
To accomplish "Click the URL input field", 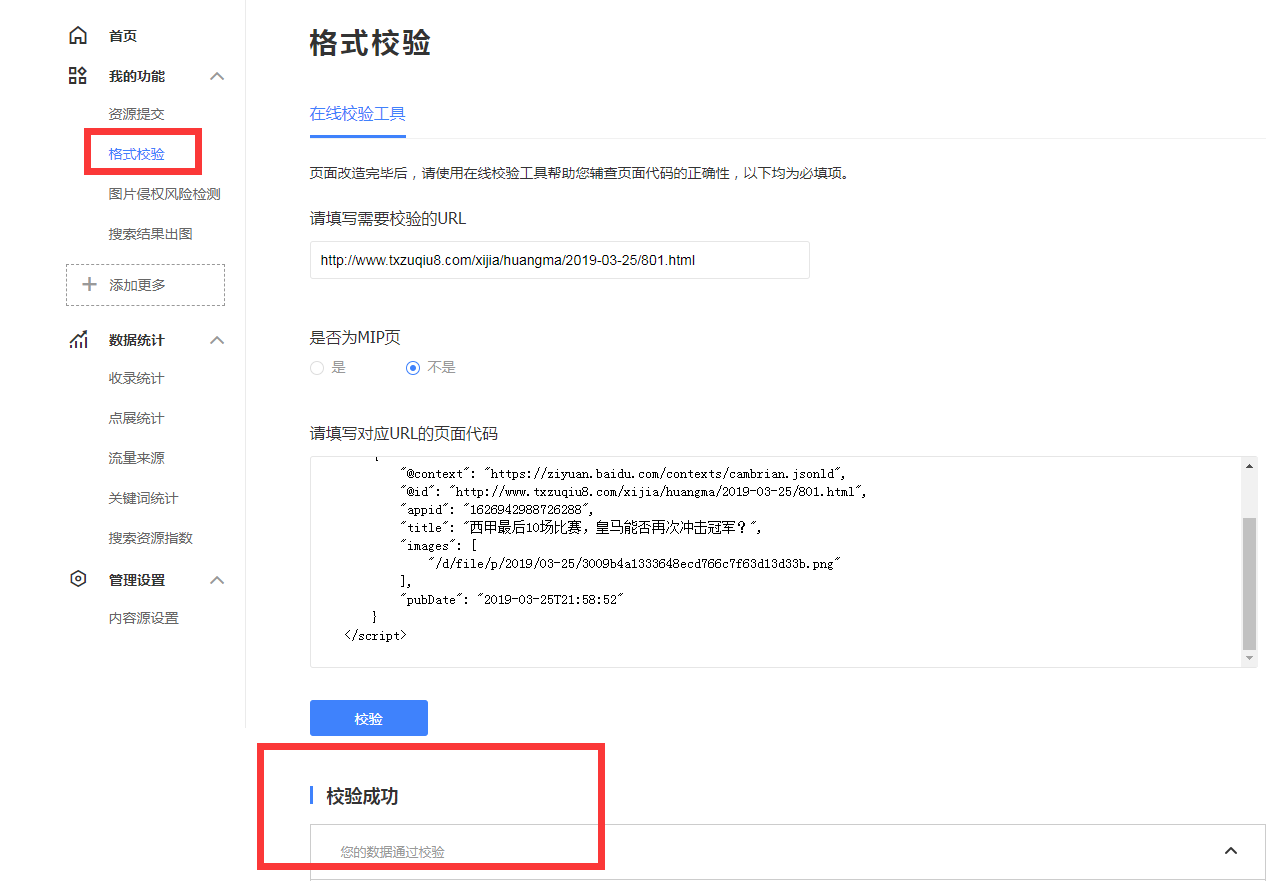I will point(559,260).
